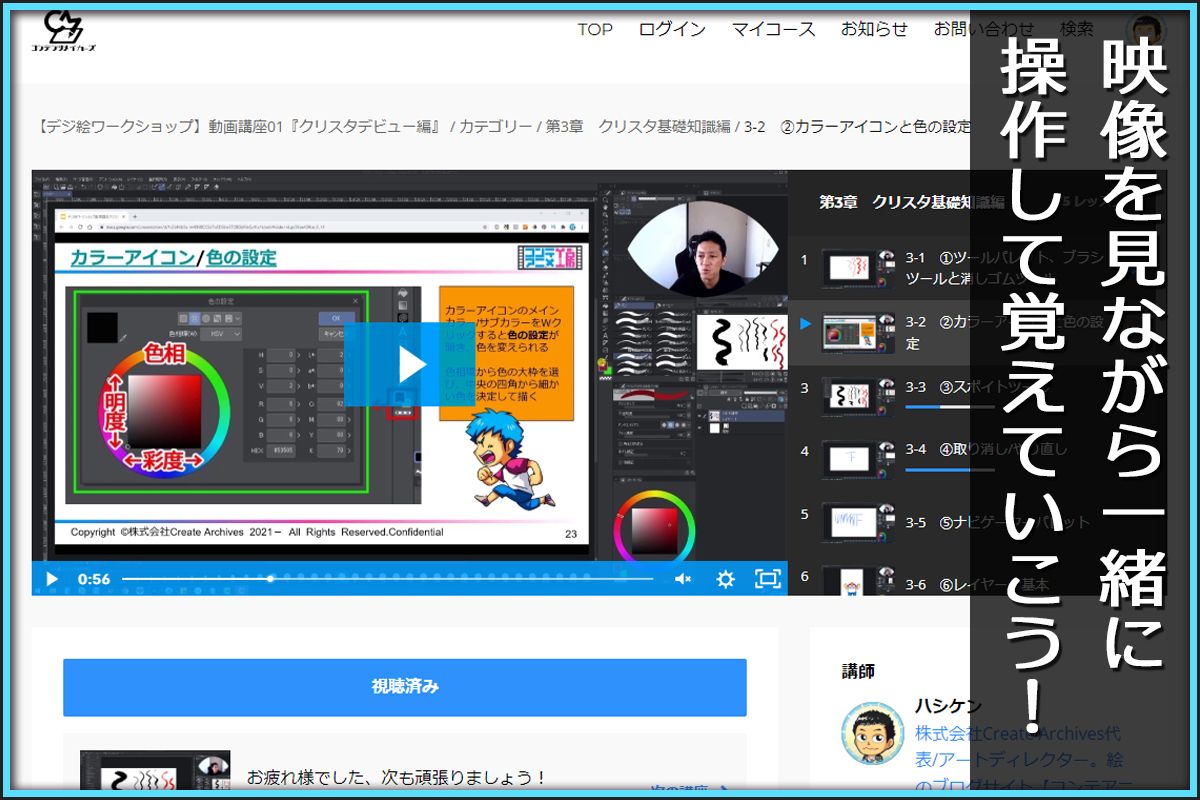This screenshot has width=1200, height=800.
Task: Unmute the video with the speaker icon
Action: (x=683, y=578)
